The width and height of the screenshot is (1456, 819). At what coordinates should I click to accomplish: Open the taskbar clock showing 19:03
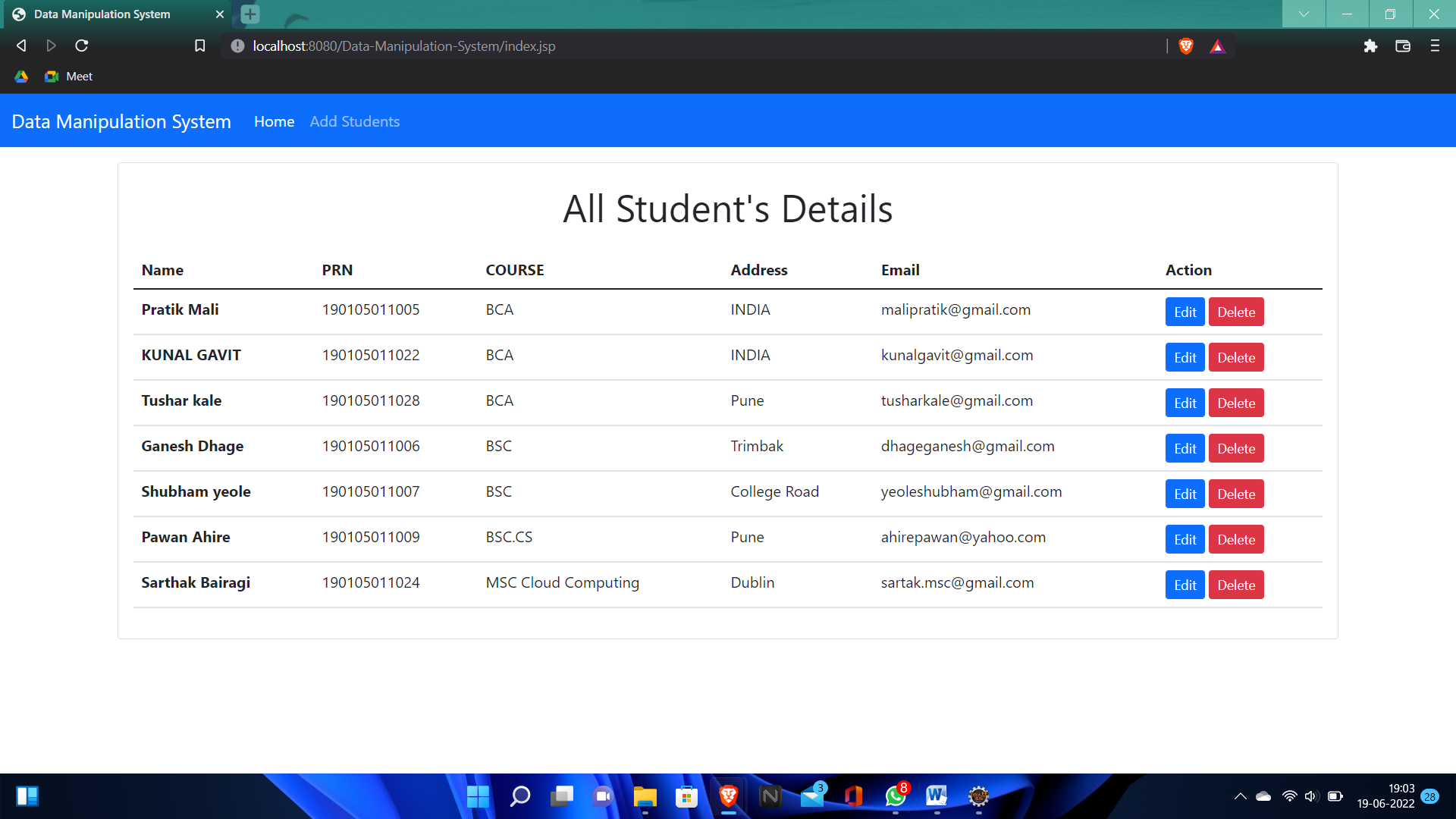click(x=1385, y=796)
